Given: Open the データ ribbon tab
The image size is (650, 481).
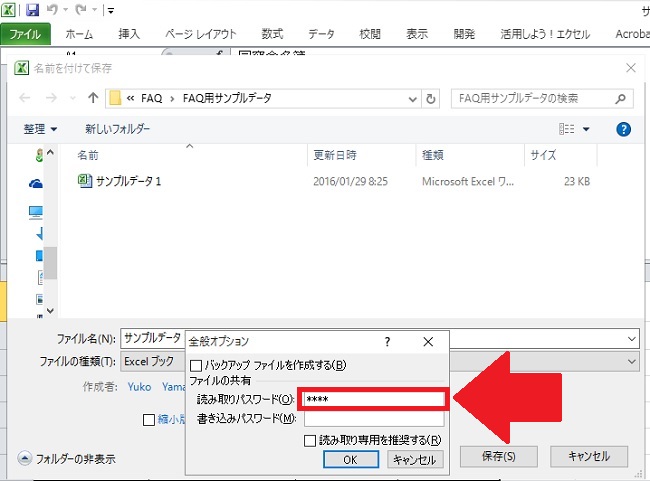Looking at the screenshot, I should pos(321,34).
